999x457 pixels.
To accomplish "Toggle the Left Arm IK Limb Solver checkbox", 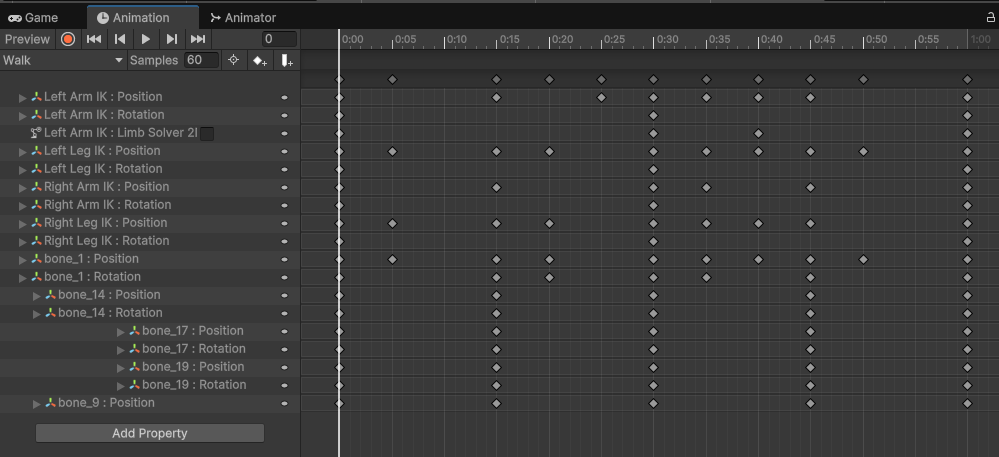I will point(207,133).
